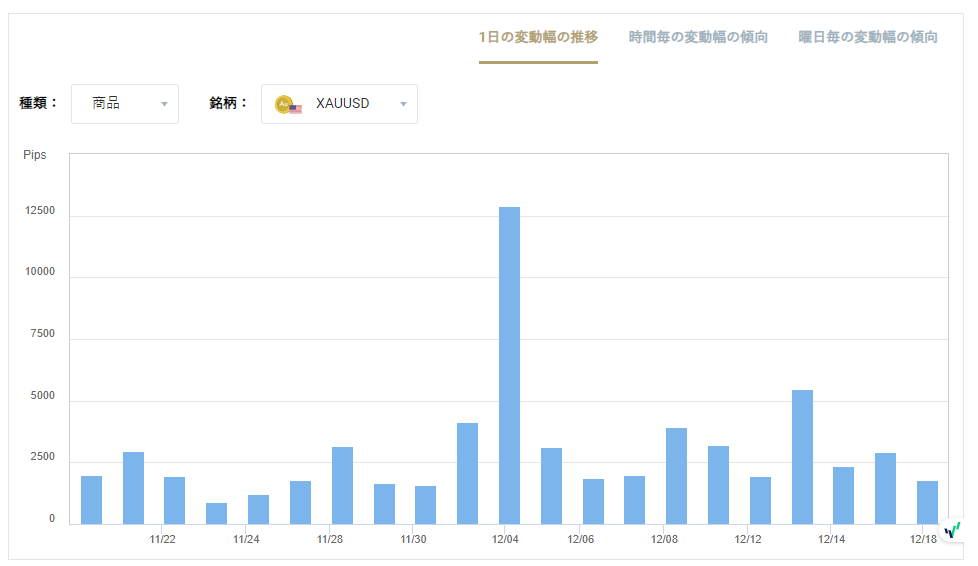Screen dimensions: 978x566
Task: Click the 12/04 date label
Action: point(505,539)
